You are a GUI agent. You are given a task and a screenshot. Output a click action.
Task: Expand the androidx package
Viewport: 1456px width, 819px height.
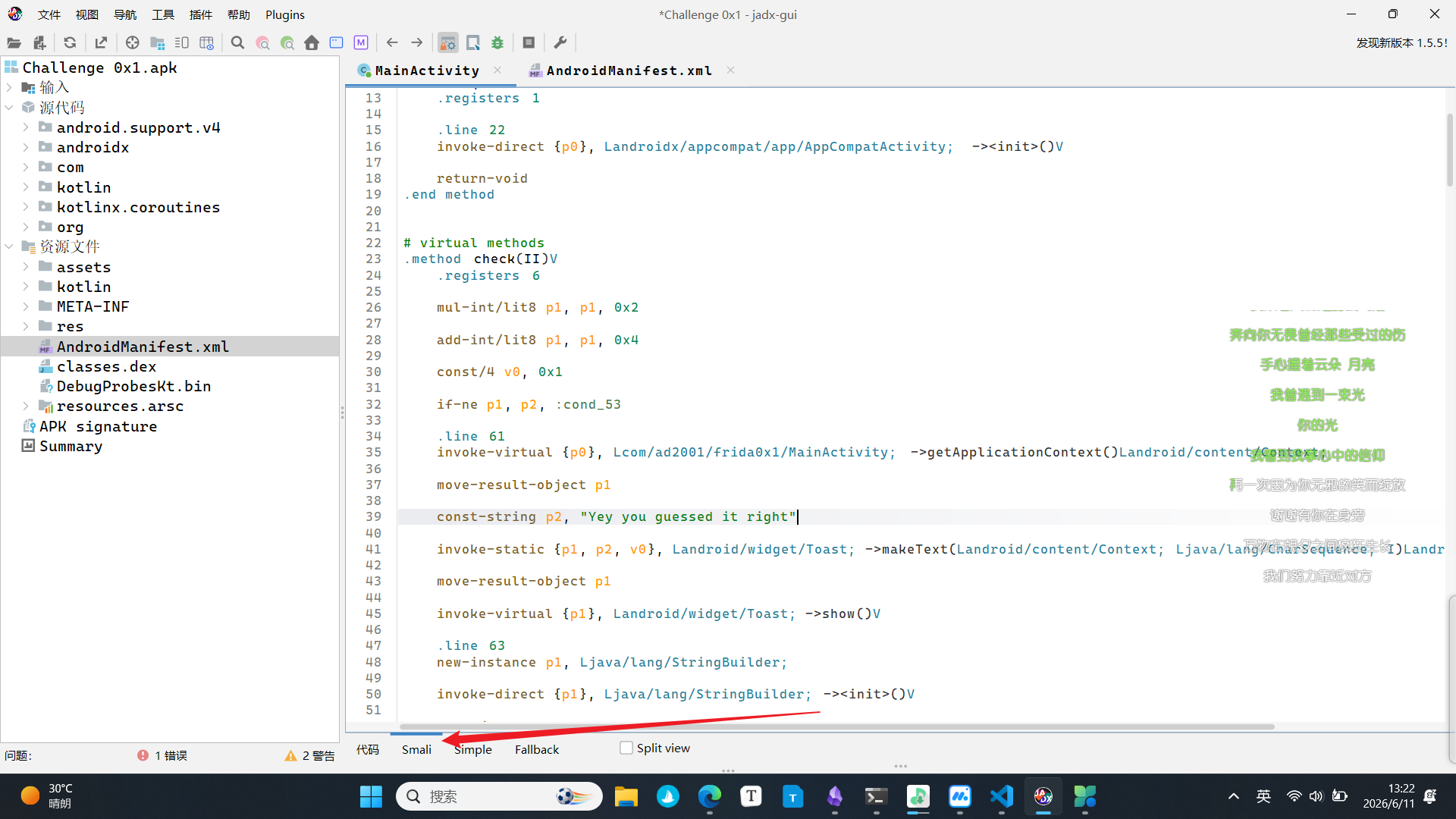pos(26,147)
